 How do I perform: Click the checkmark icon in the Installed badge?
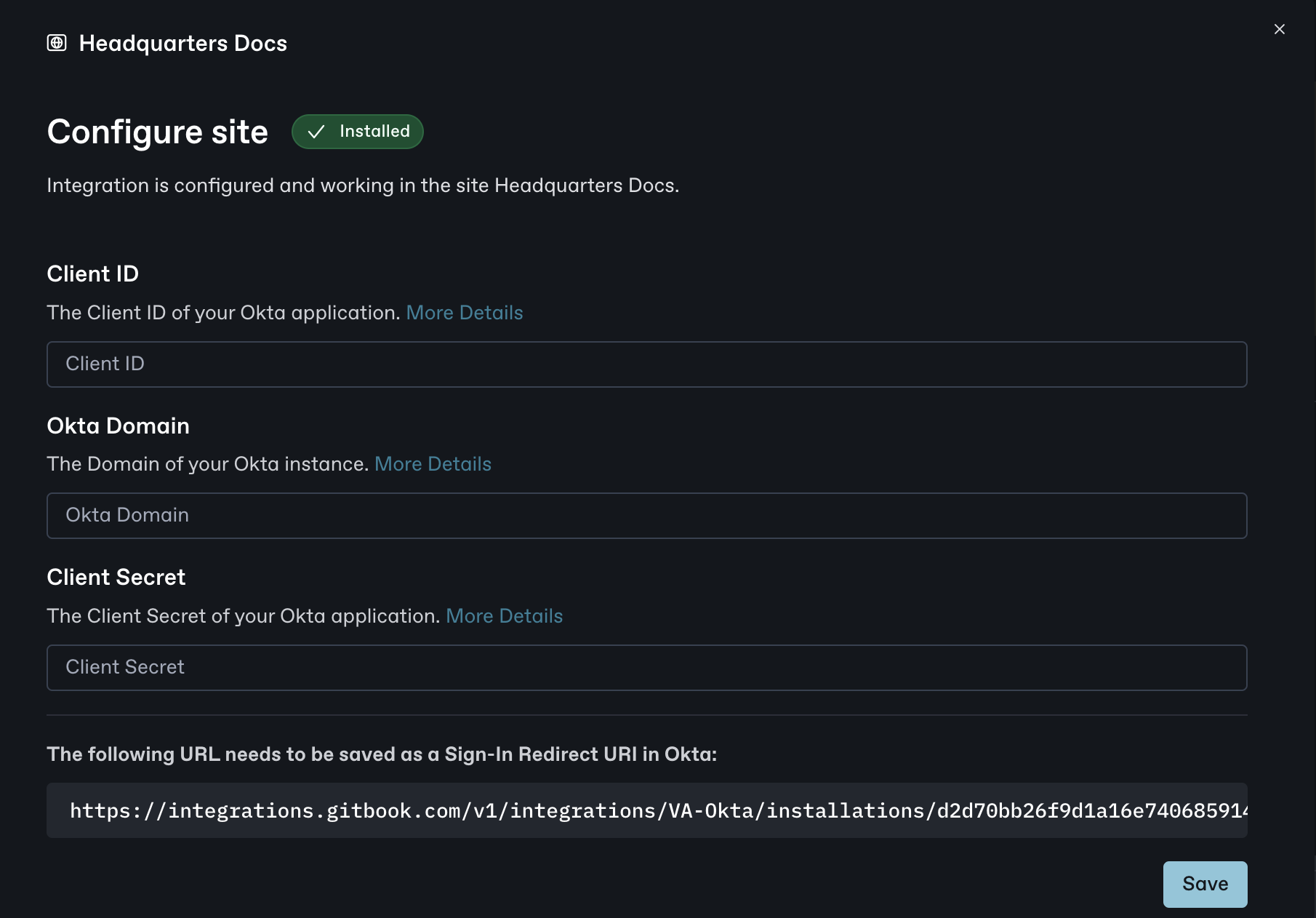pyautogui.click(x=316, y=132)
